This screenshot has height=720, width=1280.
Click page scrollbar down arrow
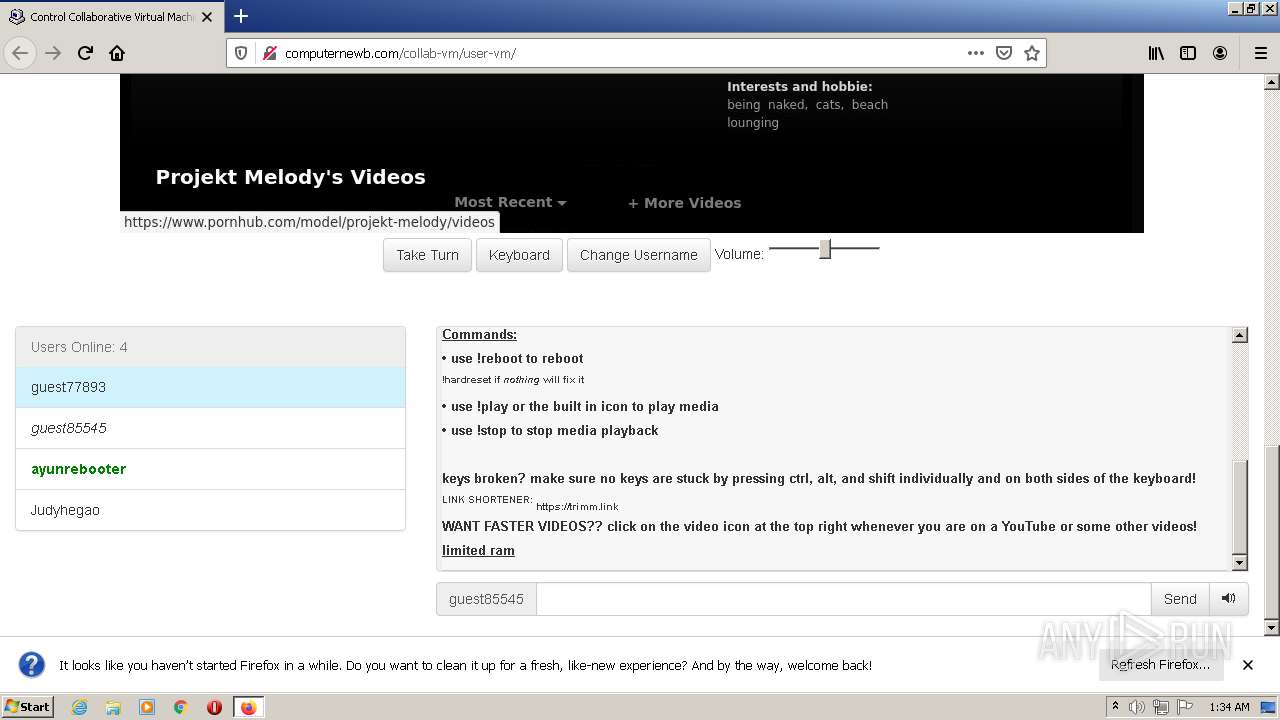[x=1272, y=627]
